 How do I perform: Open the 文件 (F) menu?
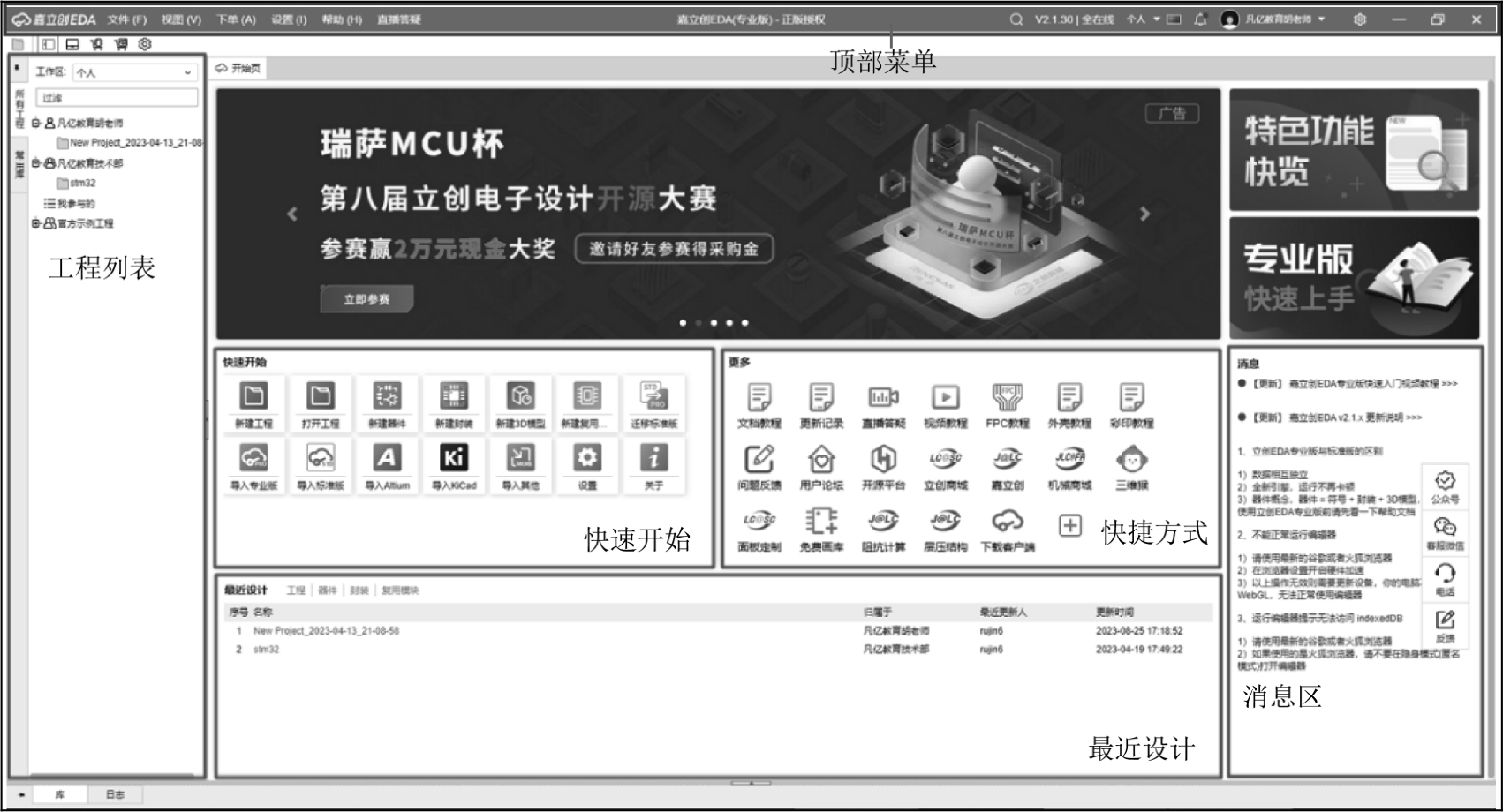(127, 19)
